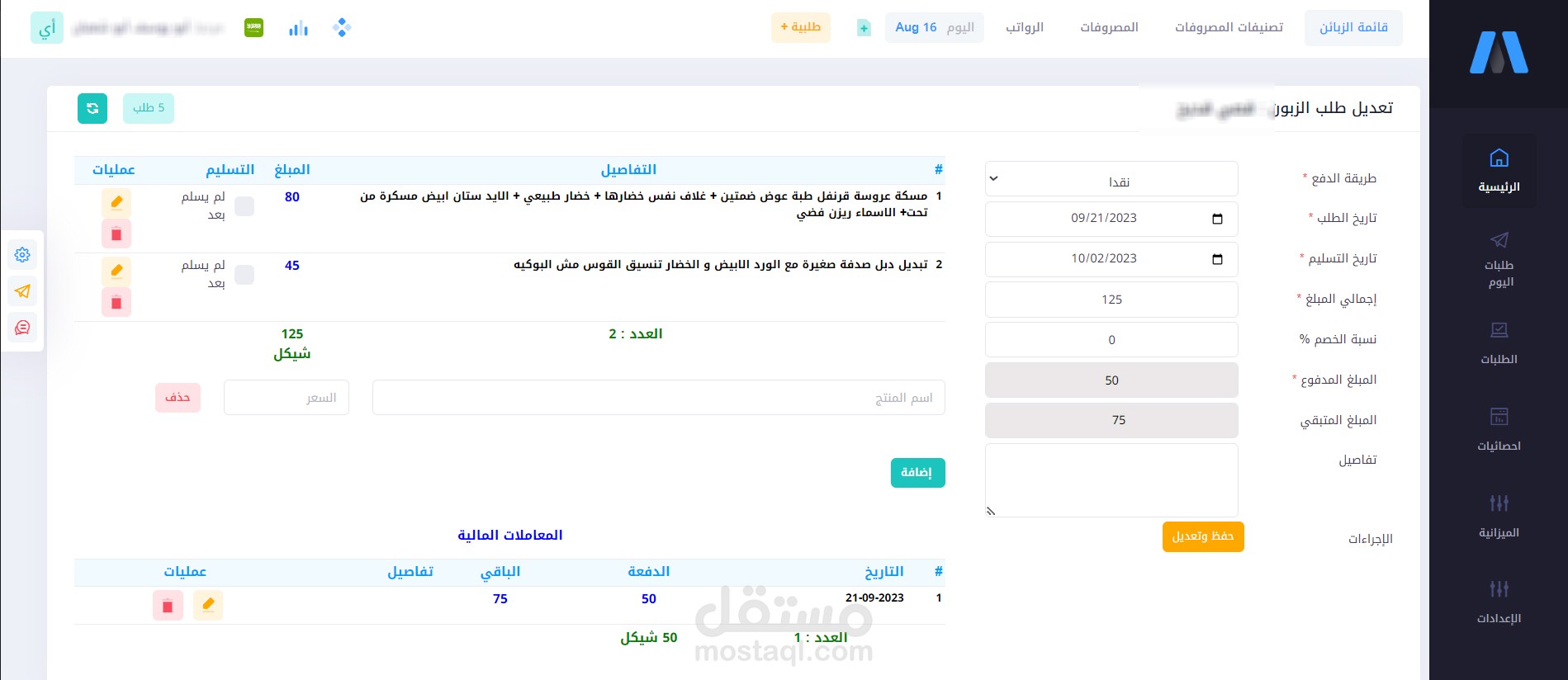
Task: Delete the 21-09-2023 payment transaction
Action: click(x=168, y=605)
